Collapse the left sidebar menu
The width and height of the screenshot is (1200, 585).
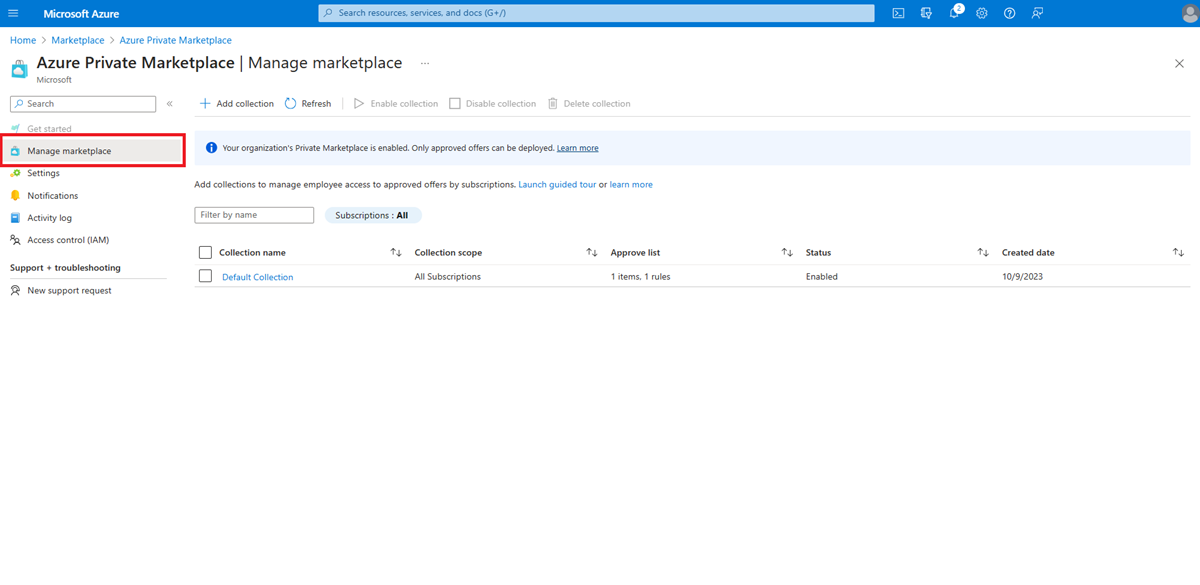(x=170, y=104)
